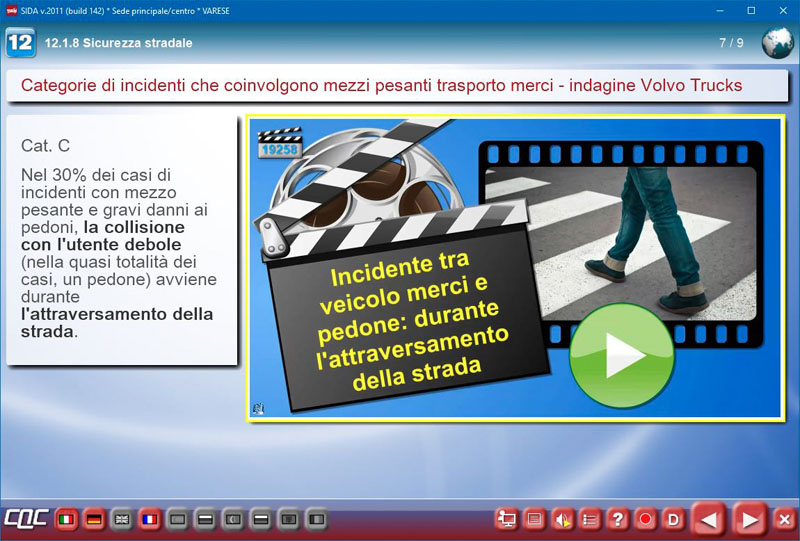Switch language to Italian flag
This screenshot has height=541, width=800.
pos(67,520)
